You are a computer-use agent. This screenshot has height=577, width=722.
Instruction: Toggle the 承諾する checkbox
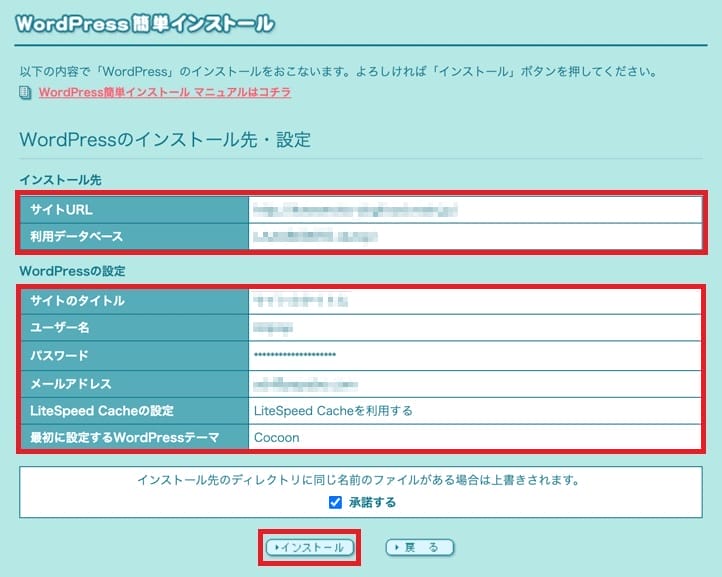pos(335,502)
